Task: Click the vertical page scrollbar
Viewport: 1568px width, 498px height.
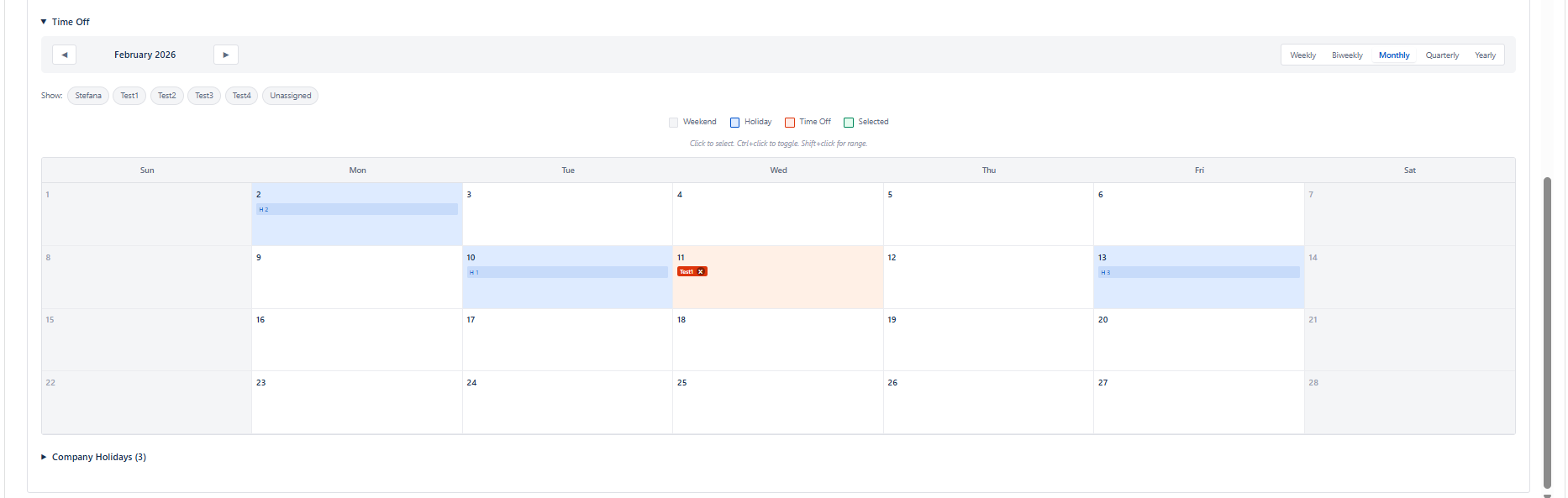Action: [x=1547, y=332]
